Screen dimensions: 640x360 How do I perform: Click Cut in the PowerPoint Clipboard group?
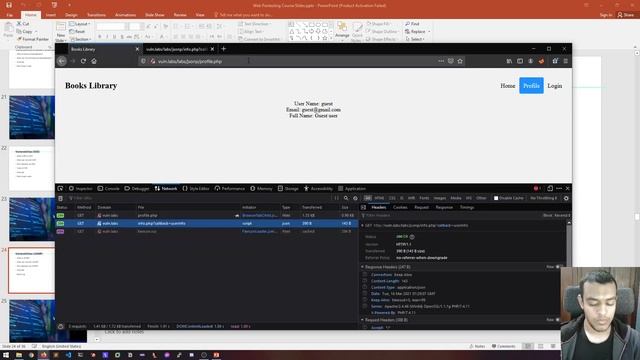23,24
